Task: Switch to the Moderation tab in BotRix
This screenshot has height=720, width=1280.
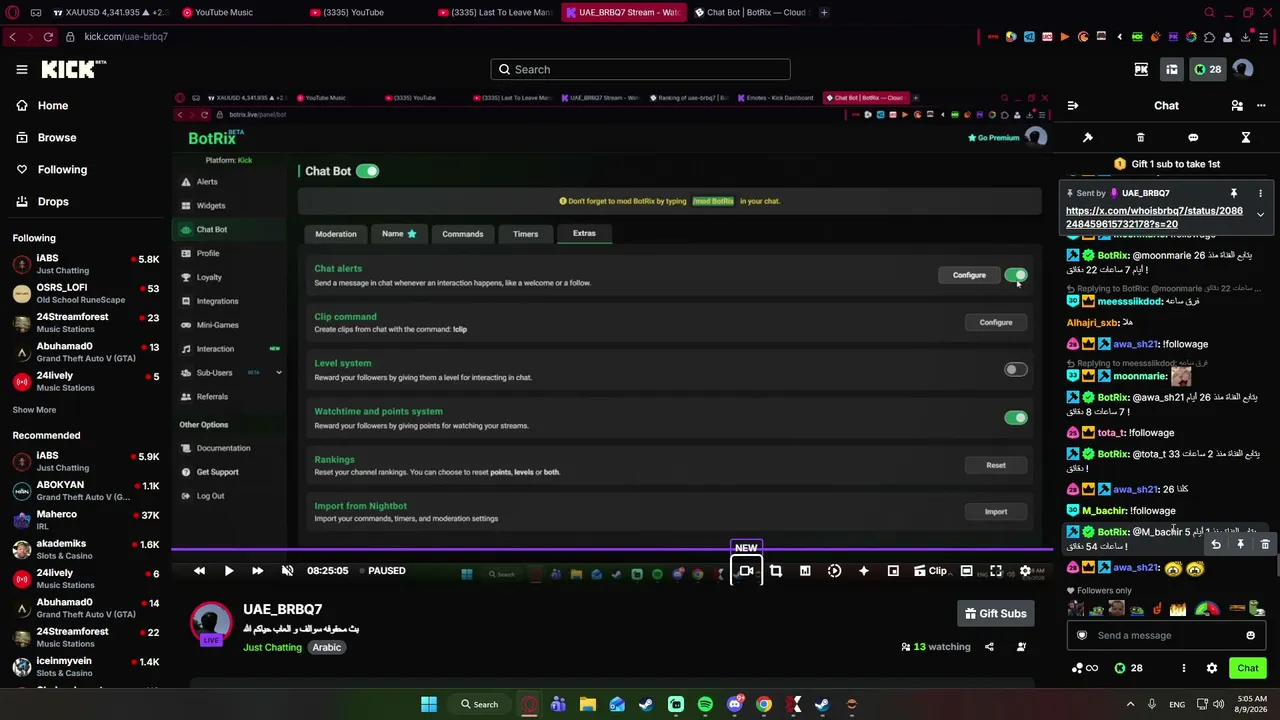Action: pyautogui.click(x=336, y=234)
